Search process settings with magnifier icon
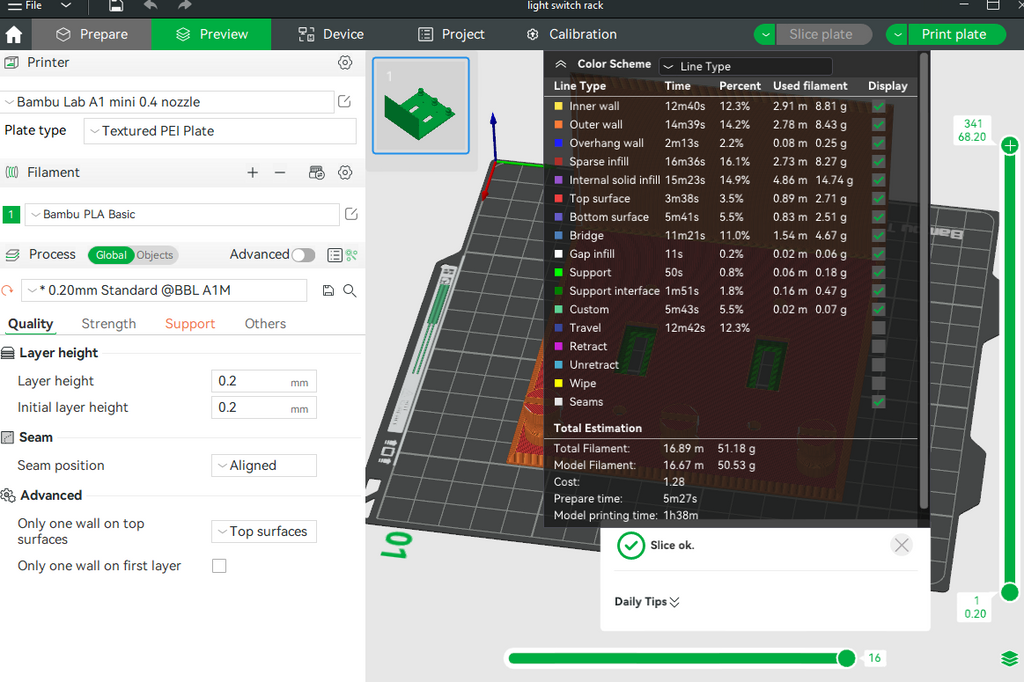This screenshot has width=1024, height=682. (350, 291)
